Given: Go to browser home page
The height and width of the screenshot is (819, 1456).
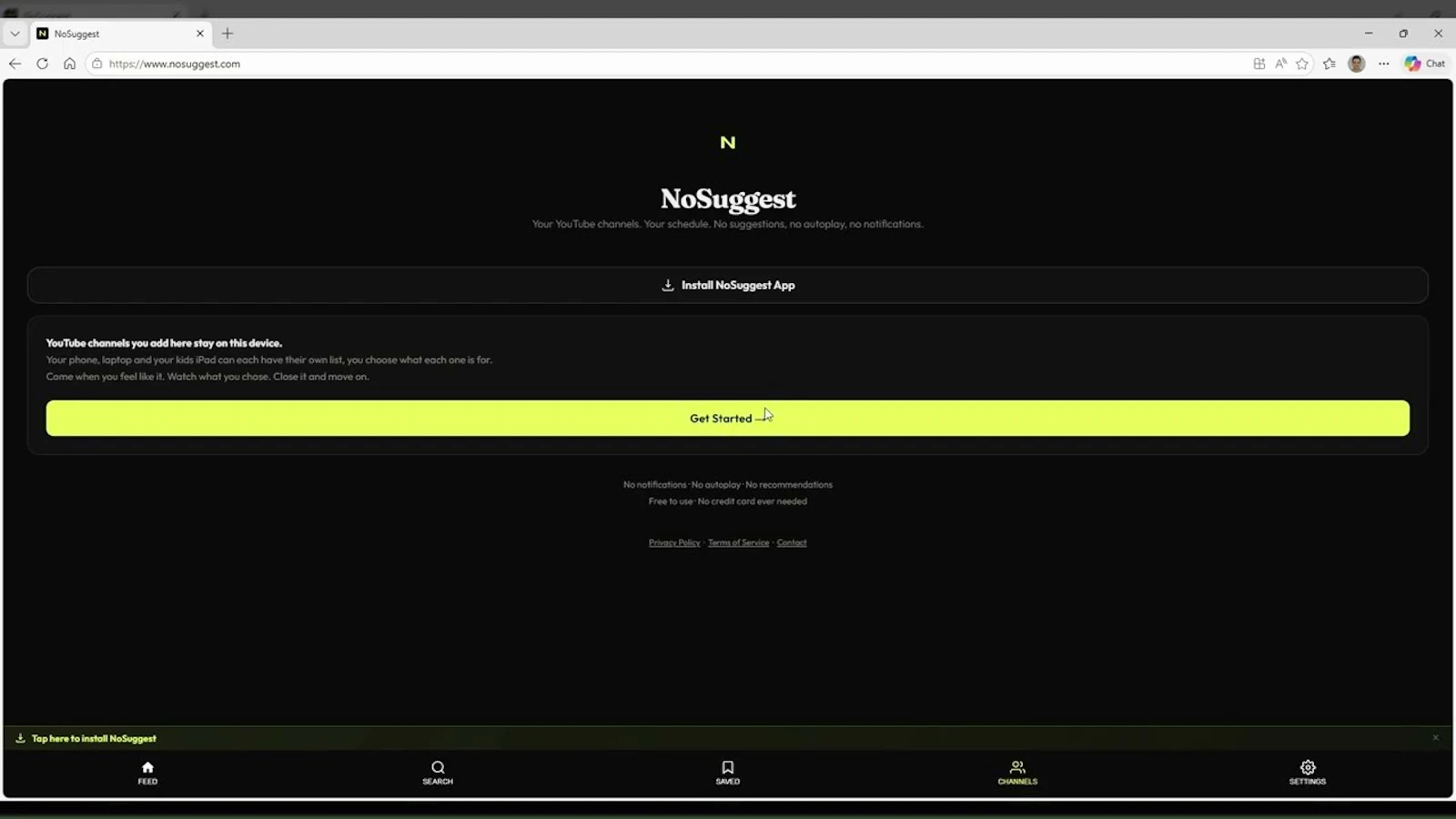Looking at the screenshot, I should [x=69, y=64].
